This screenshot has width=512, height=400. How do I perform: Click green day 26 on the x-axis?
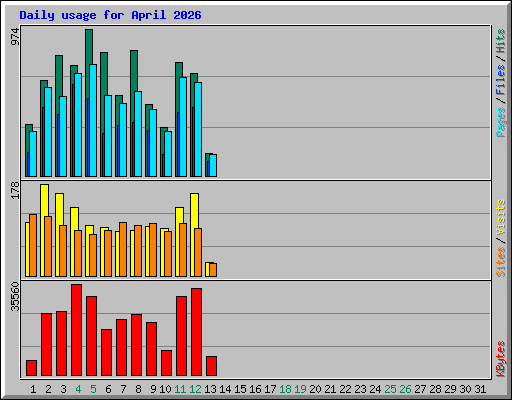point(405,389)
